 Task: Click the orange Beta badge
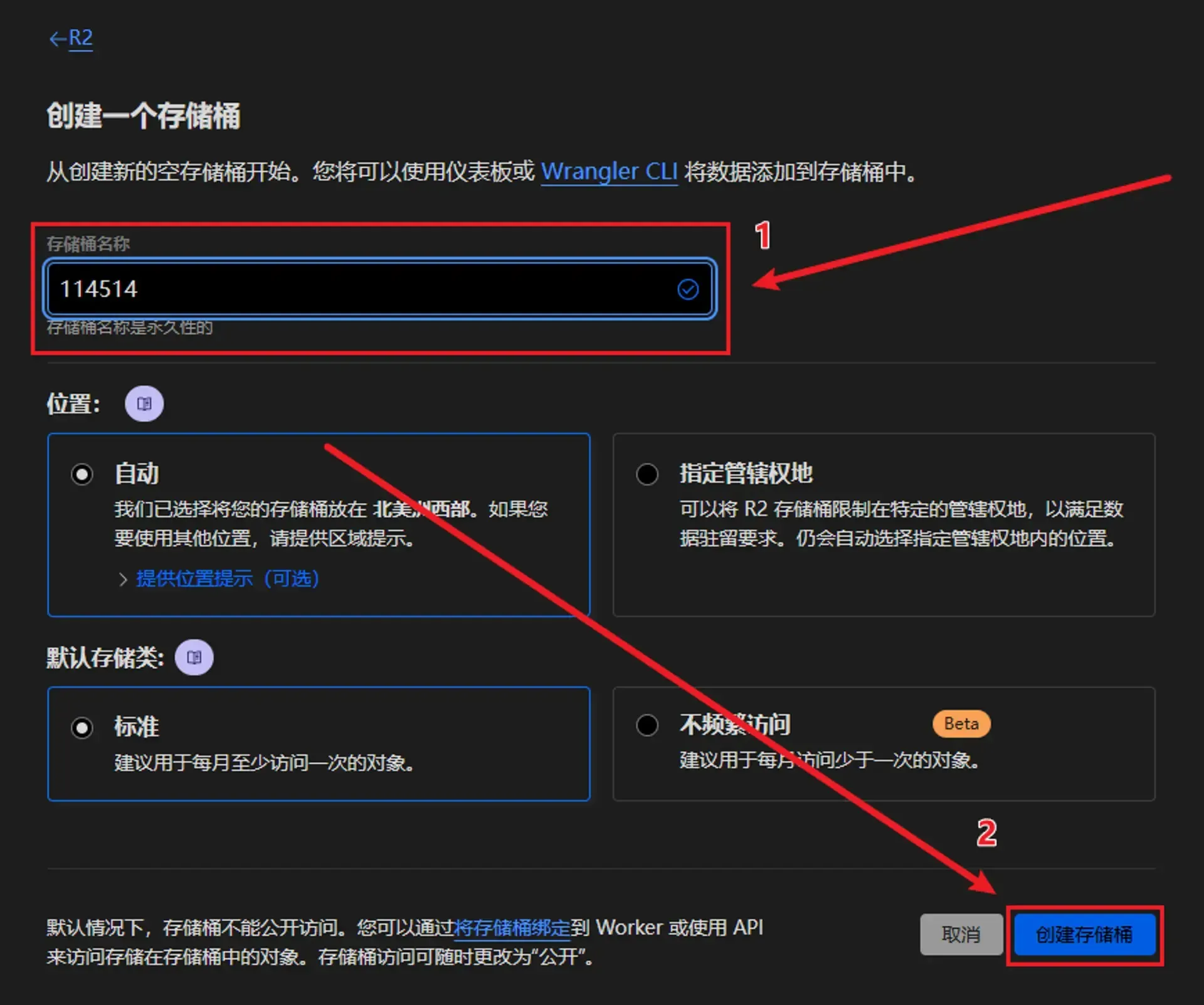point(961,724)
